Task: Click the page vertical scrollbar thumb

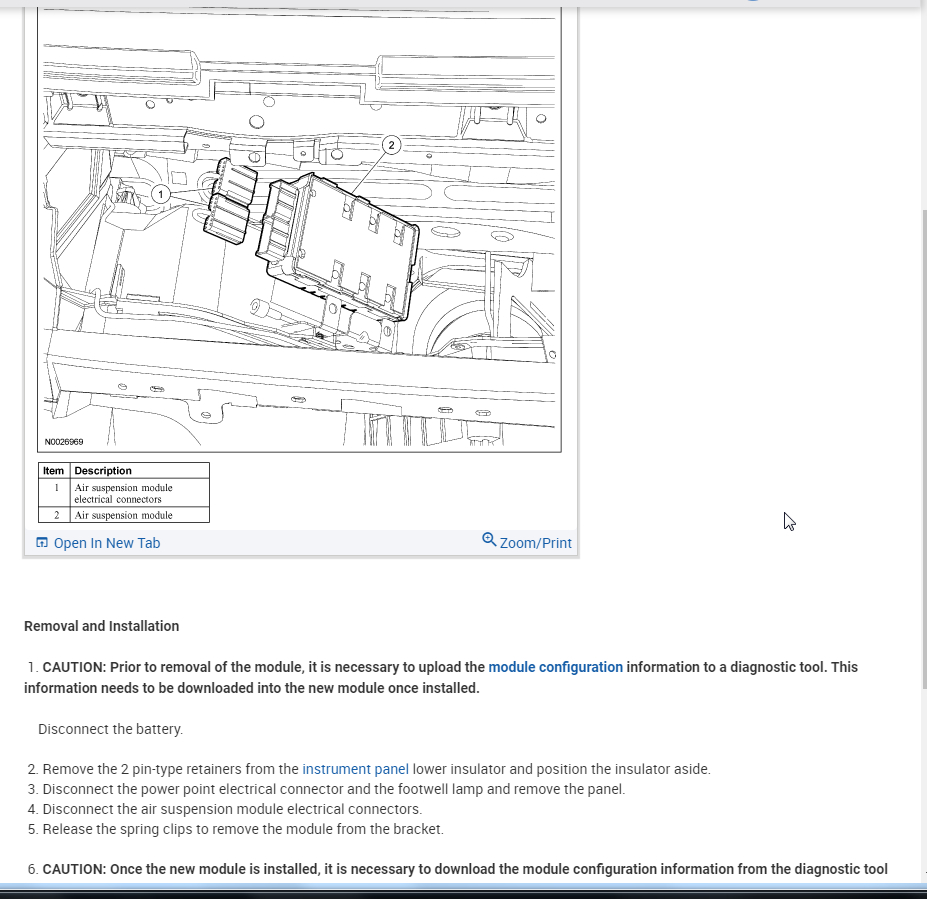Action: [924, 449]
